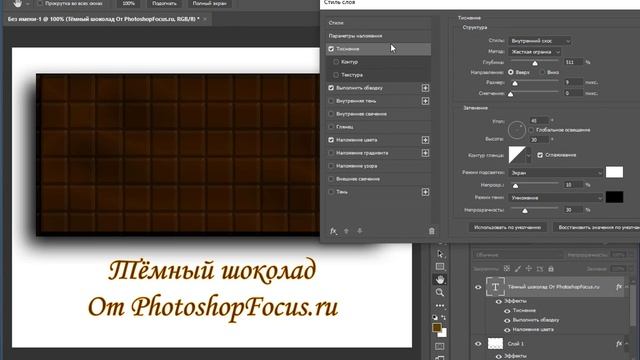This screenshot has height=360, width=640.
Task: Hide Слой 1 layer with its eye icon
Action: 478,344
